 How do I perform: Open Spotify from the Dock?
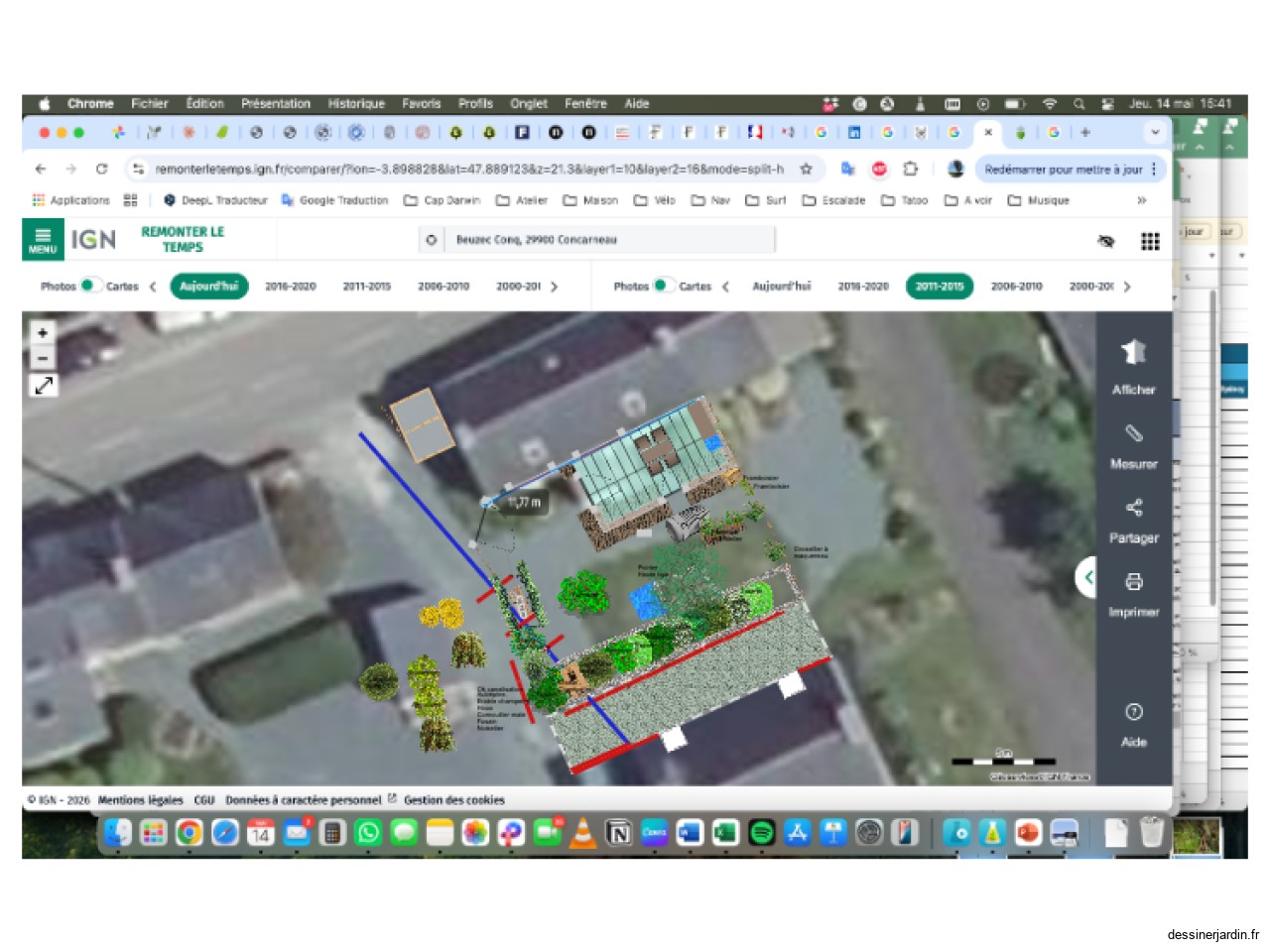click(x=761, y=833)
